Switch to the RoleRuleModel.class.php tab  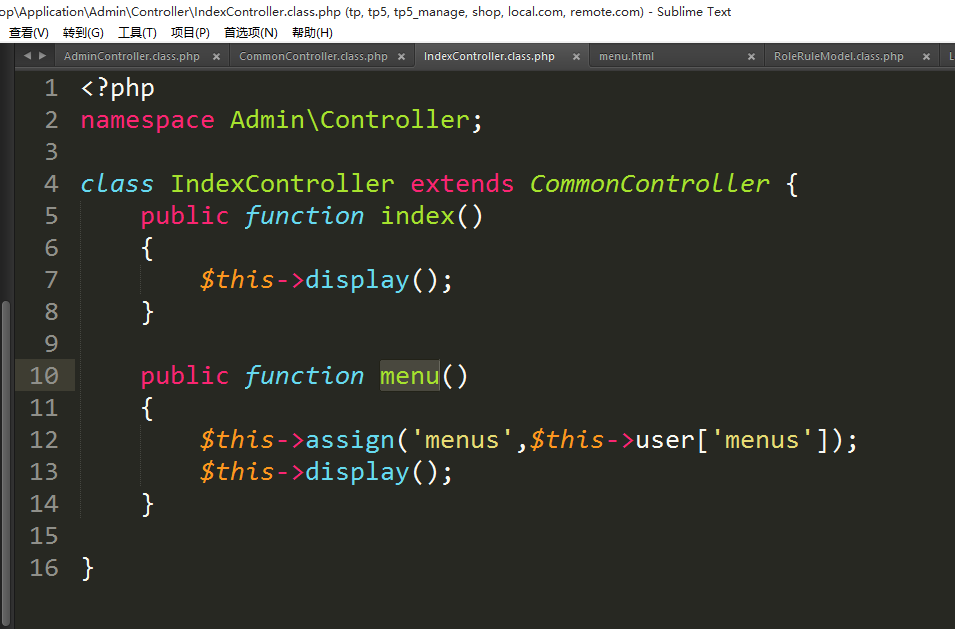point(838,57)
